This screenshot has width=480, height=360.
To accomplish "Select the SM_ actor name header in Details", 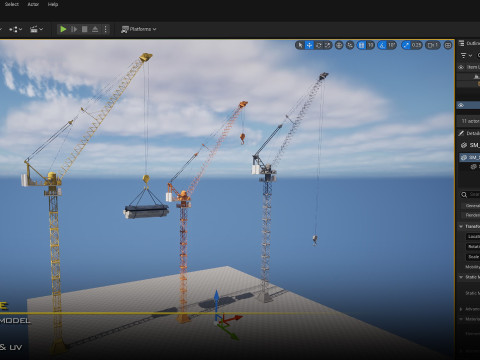I will 471,145.
